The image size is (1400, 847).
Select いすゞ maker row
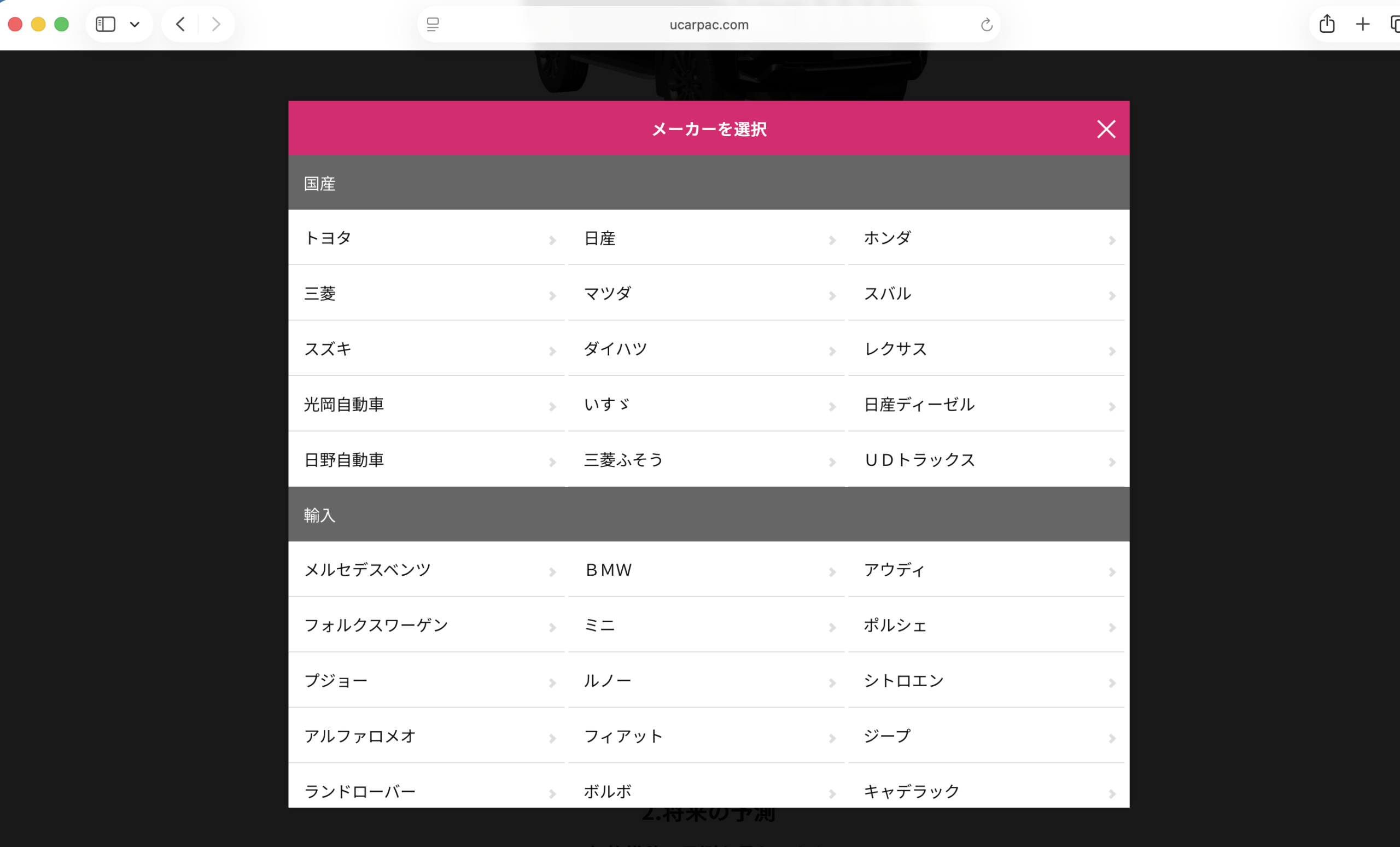click(706, 405)
